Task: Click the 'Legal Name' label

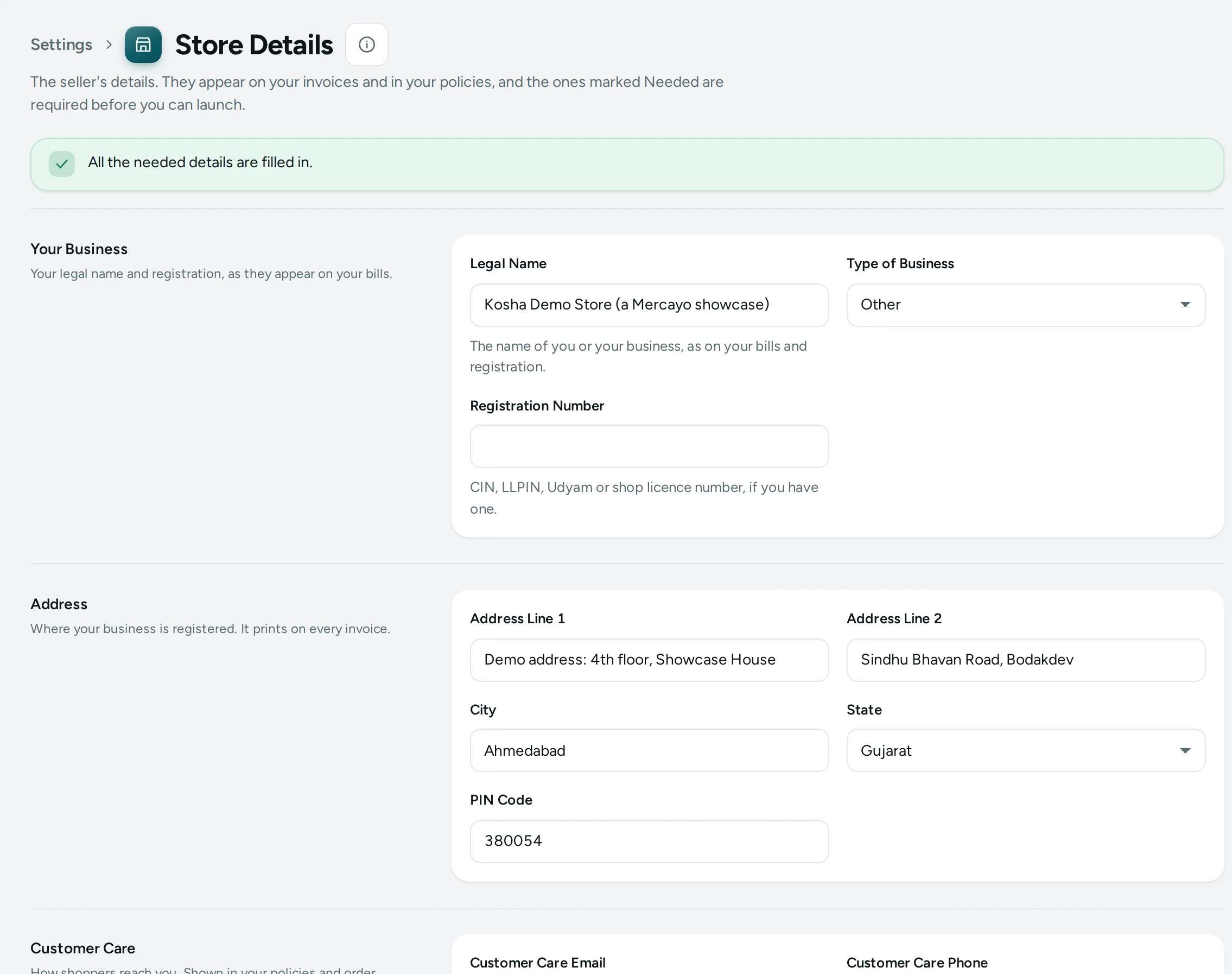Action: coord(508,263)
